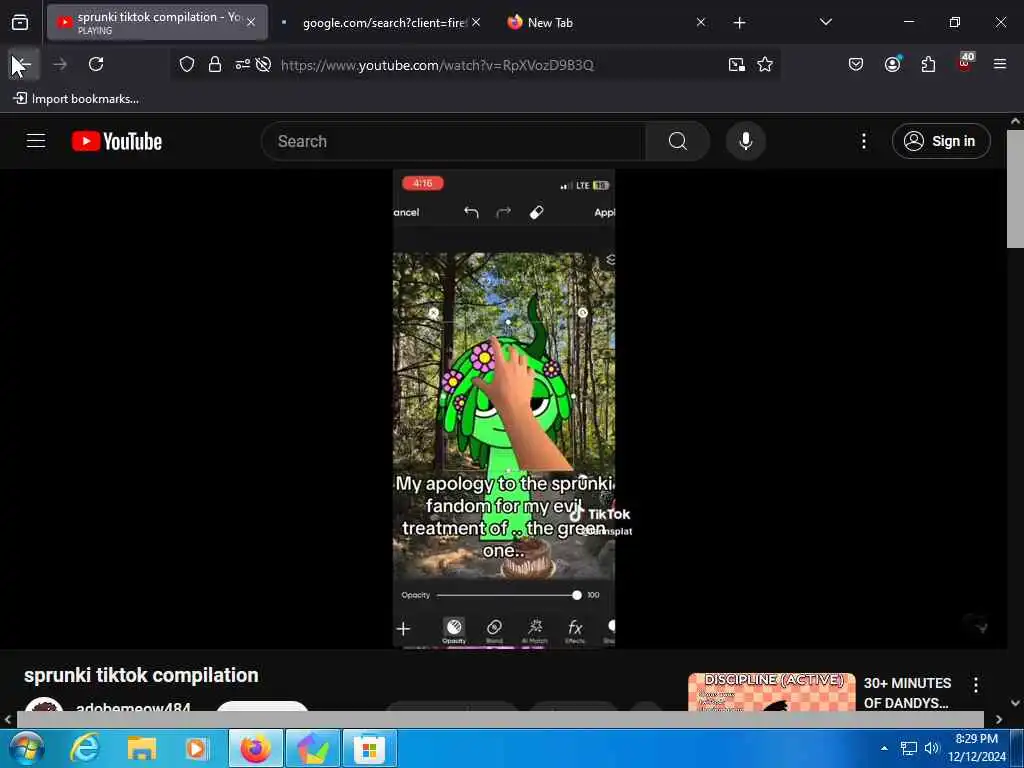Focus the YouTube Search field
The image size is (1024, 768).
[x=453, y=141]
